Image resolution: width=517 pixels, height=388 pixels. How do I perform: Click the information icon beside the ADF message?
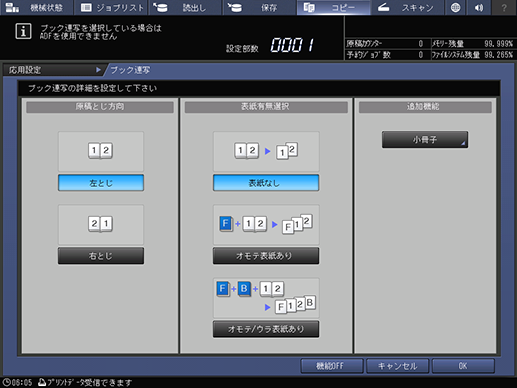point(23,31)
